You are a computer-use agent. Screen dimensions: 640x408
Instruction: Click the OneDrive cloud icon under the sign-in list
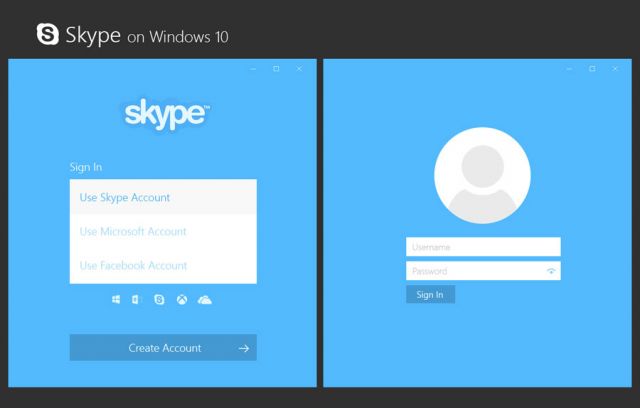(204, 300)
